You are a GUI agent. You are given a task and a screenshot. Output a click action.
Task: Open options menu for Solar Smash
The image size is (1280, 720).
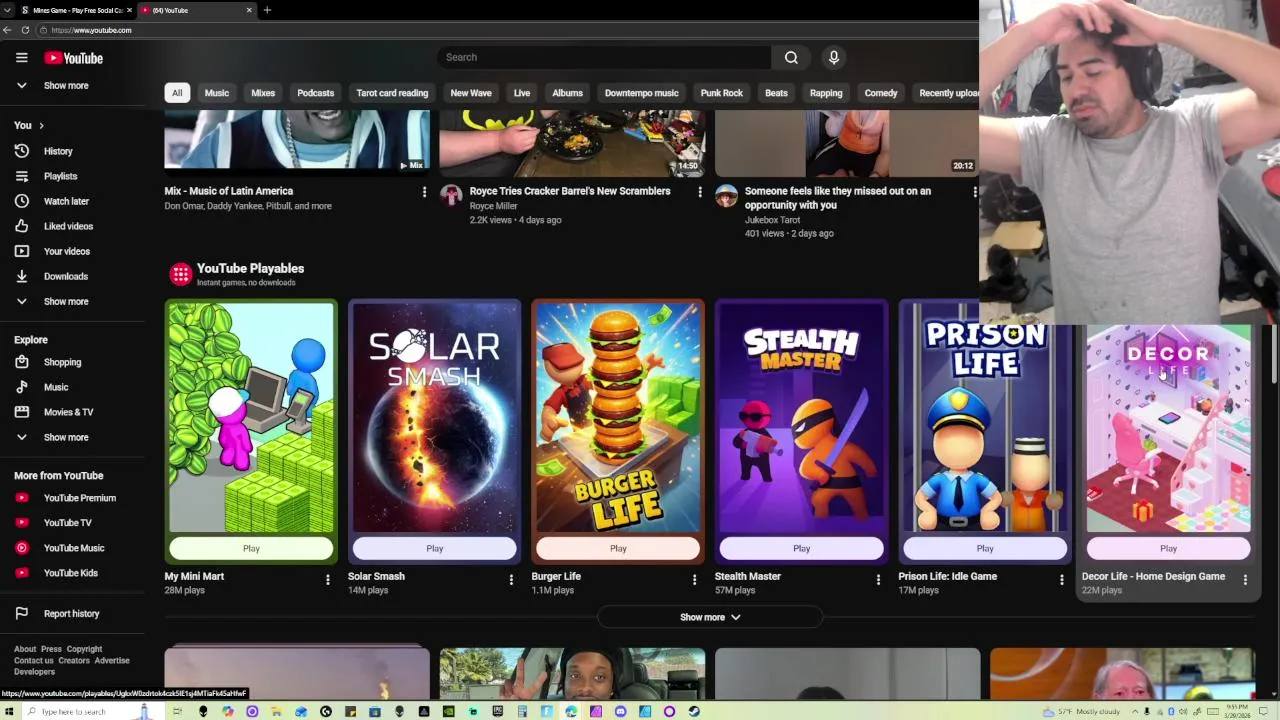tap(511, 579)
